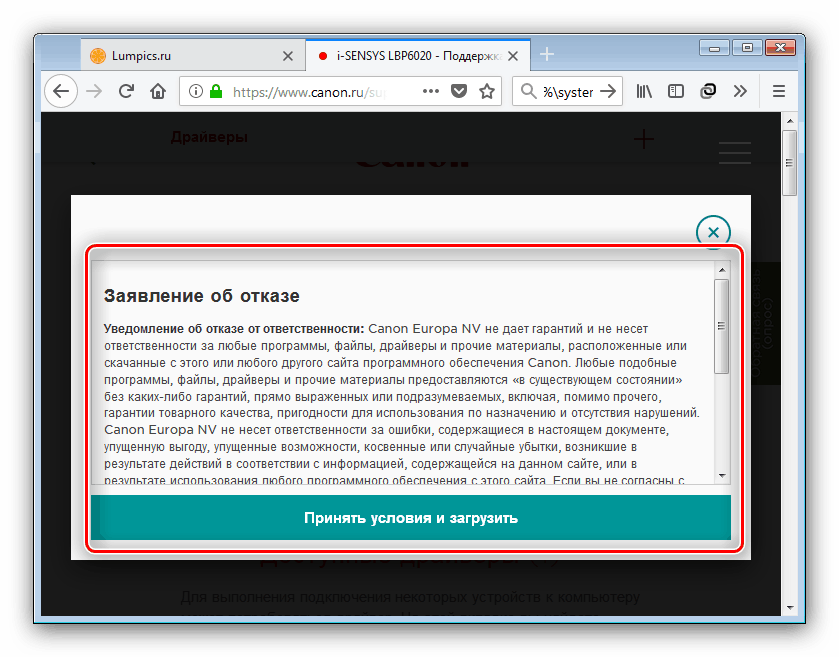Image resolution: width=839 pixels, height=657 pixels.
Task: Reload the current Canon page
Action: coord(126,92)
